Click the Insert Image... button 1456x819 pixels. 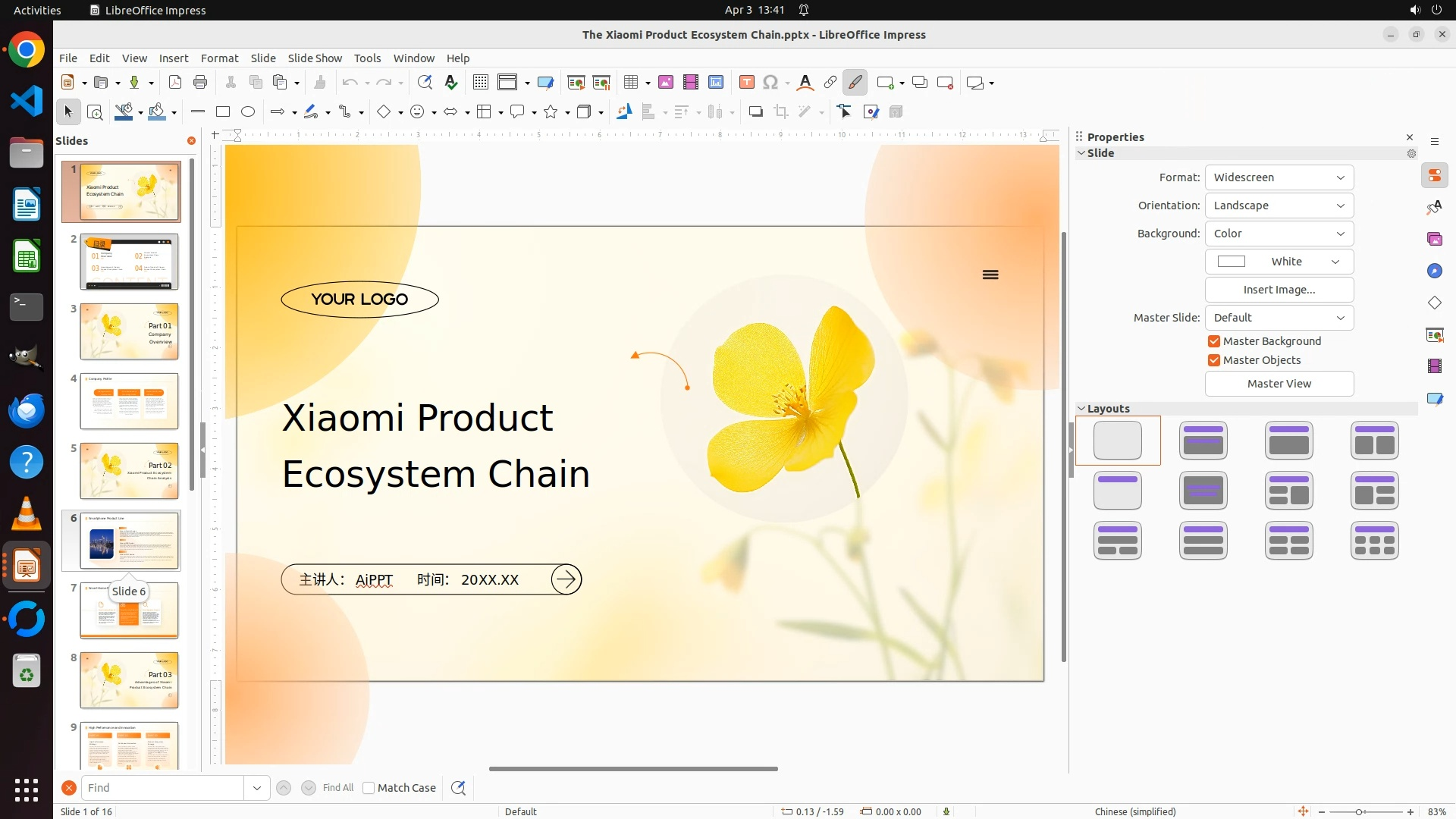[1279, 290]
